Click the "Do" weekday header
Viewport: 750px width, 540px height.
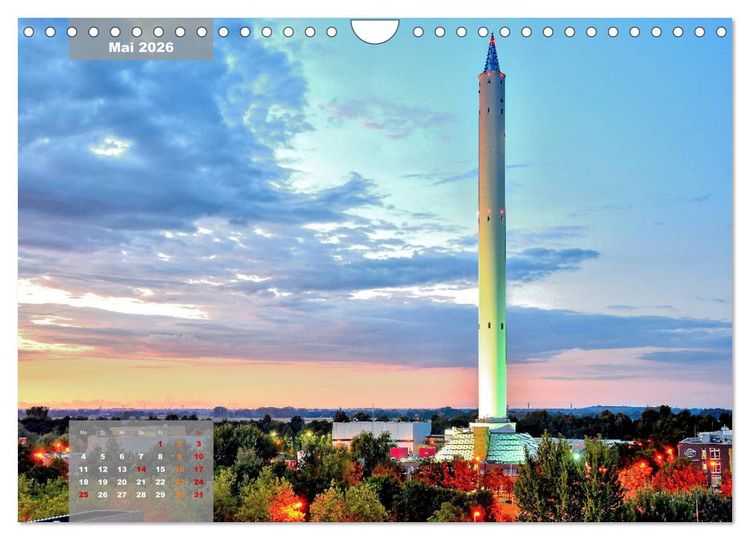141,432
